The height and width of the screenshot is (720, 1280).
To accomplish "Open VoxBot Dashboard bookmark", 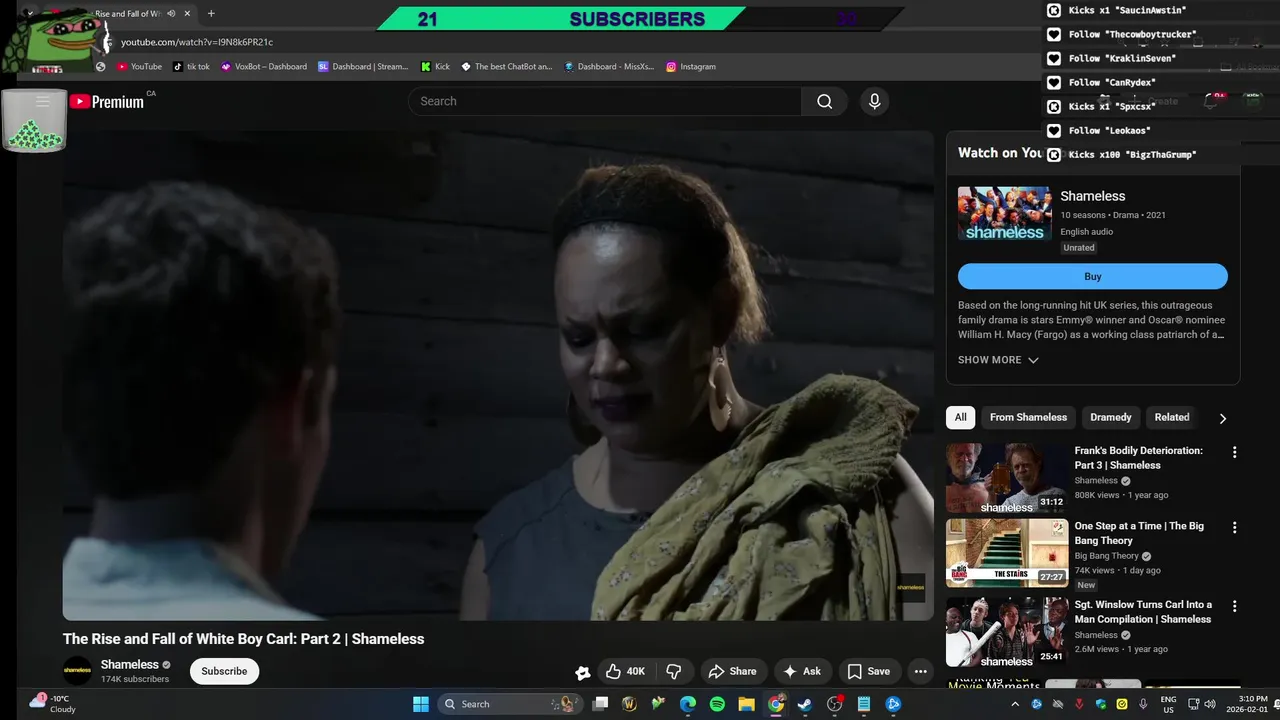I will pos(264,66).
